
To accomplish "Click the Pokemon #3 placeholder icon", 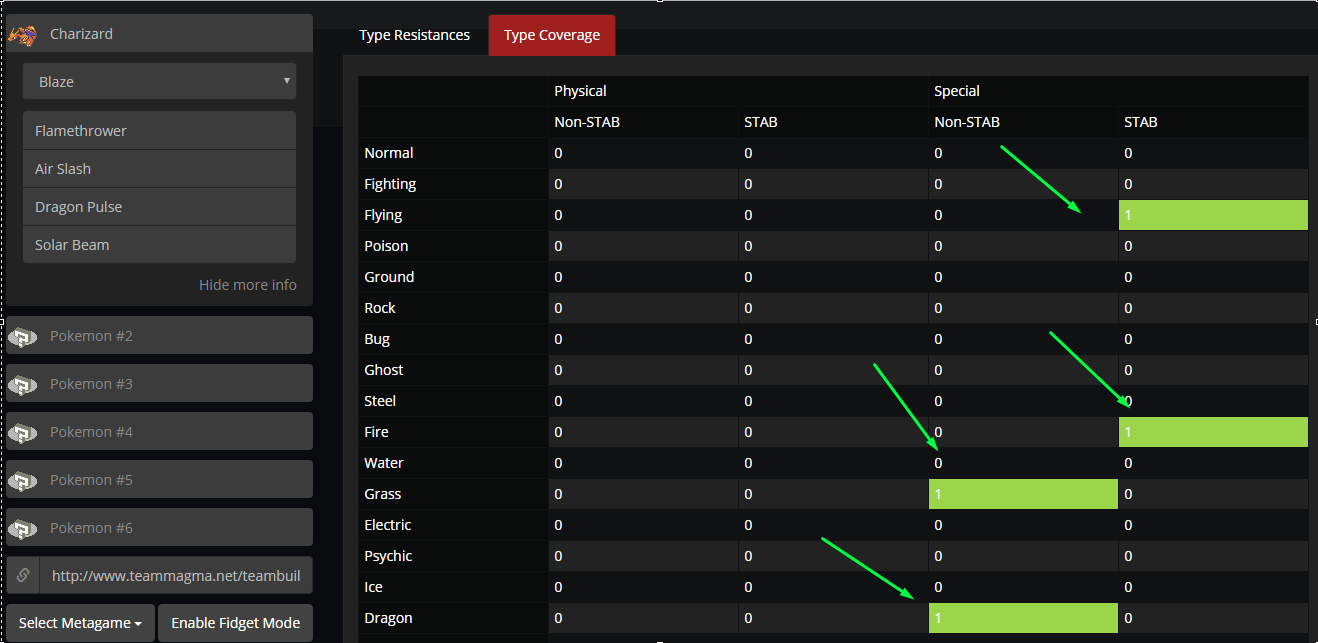I will [x=22, y=385].
